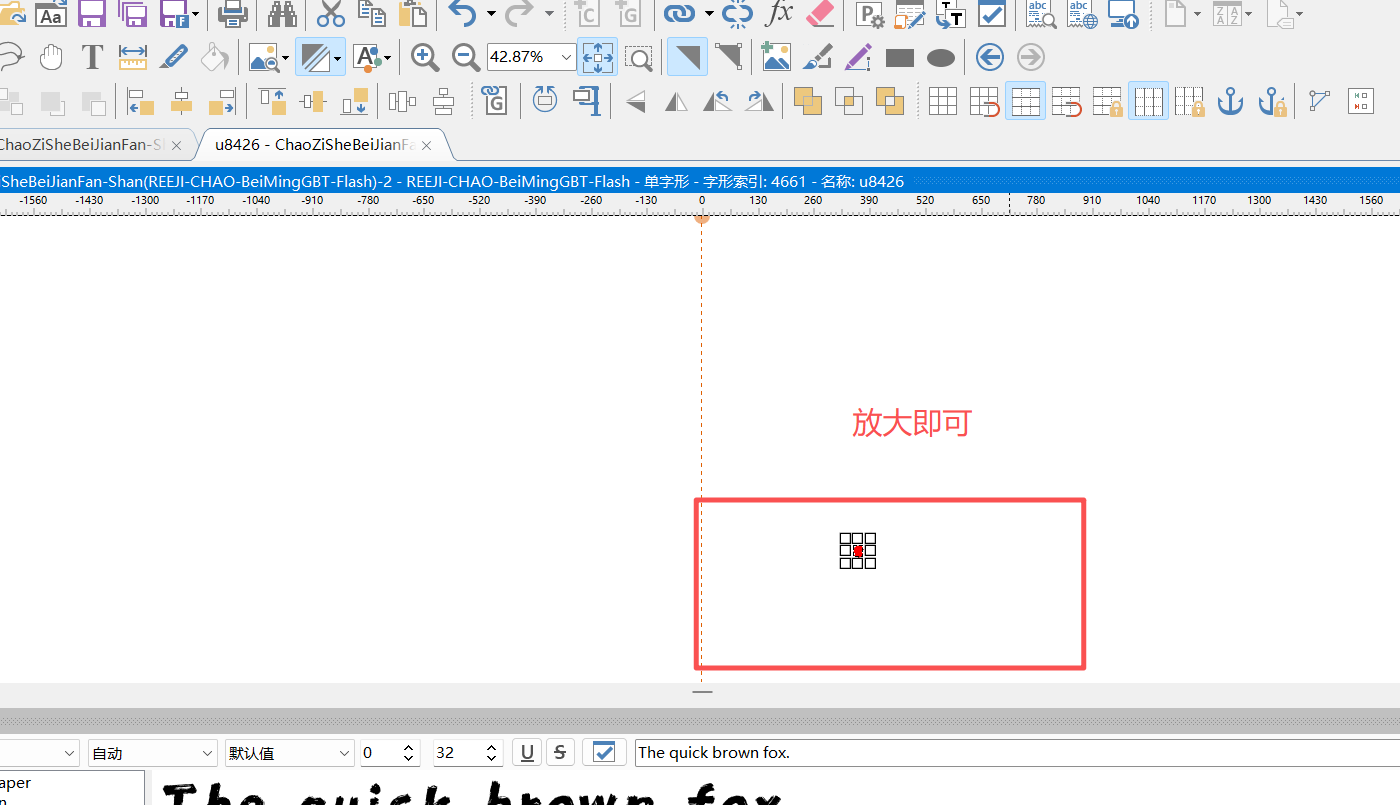Click the Add ellipse contour icon
This screenshot has height=805, width=1400.
941,58
